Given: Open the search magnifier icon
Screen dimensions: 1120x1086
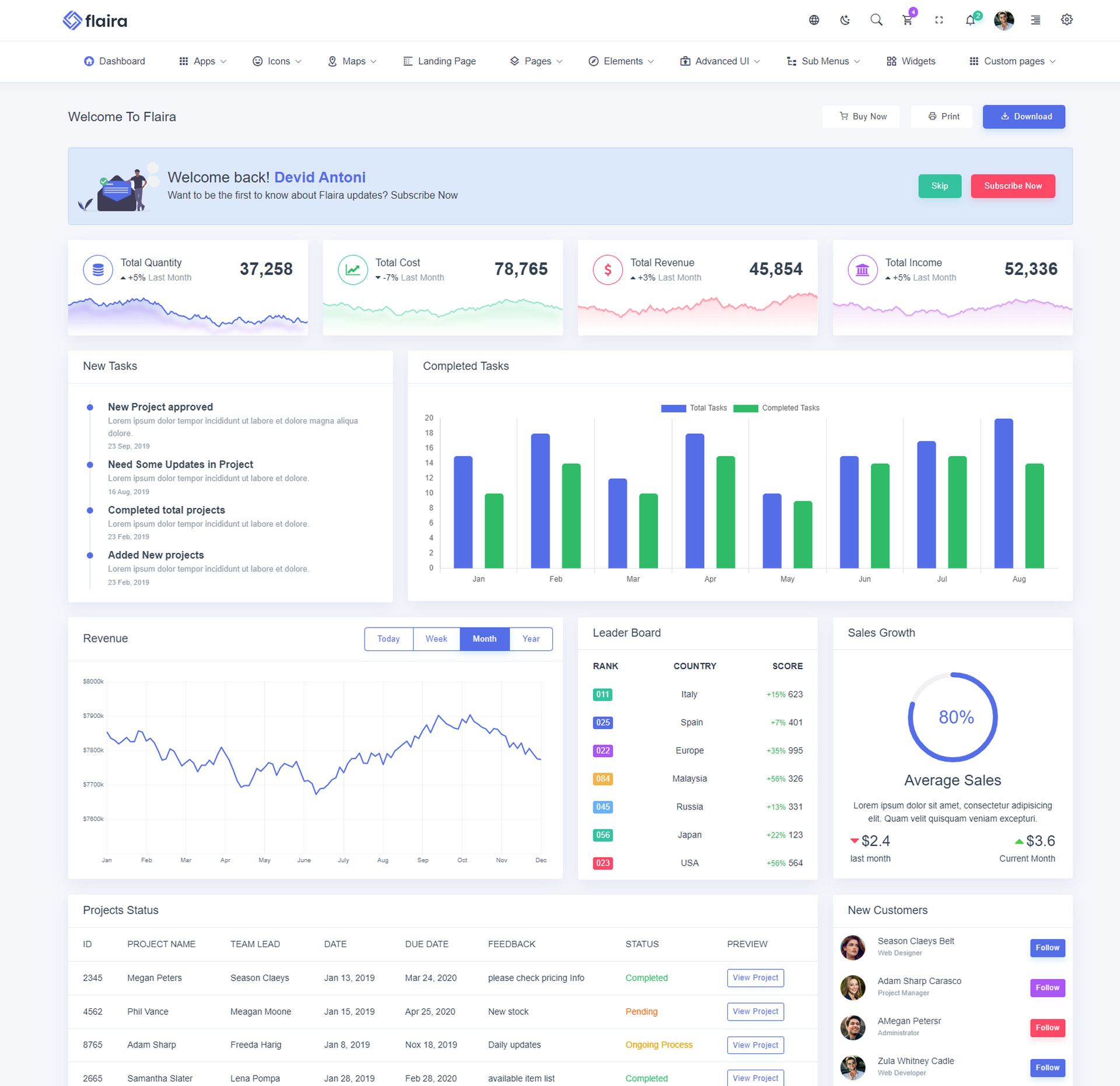Looking at the screenshot, I should pyautogui.click(x=876, y=20).
